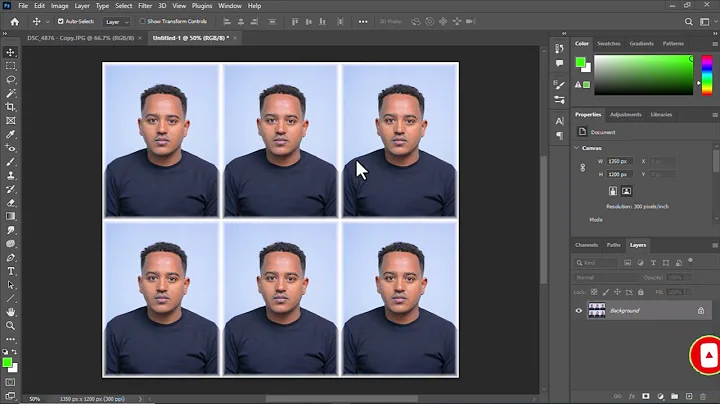
Task: Toggle lock all in Layers panel
Action: [641, 292]
